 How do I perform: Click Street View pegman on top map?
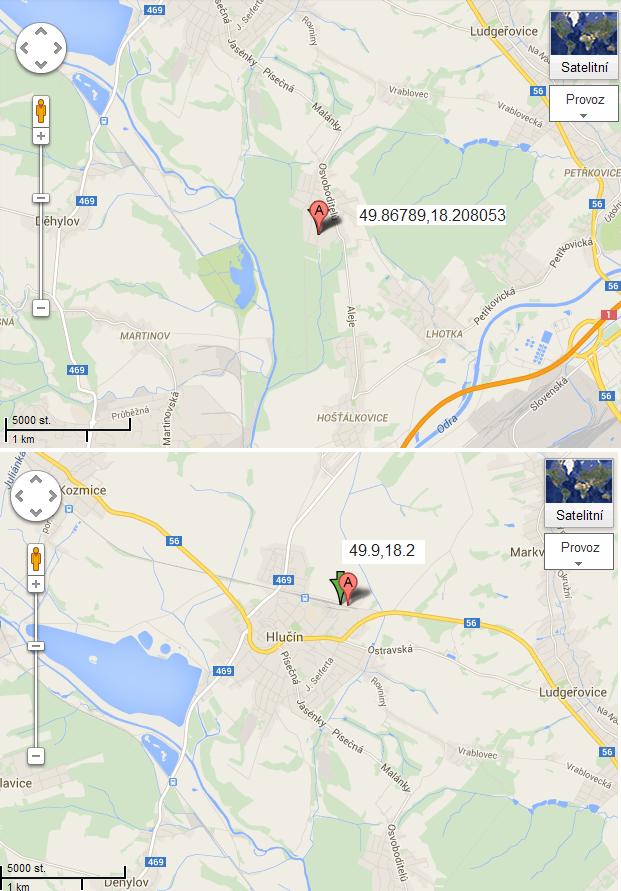40,111
